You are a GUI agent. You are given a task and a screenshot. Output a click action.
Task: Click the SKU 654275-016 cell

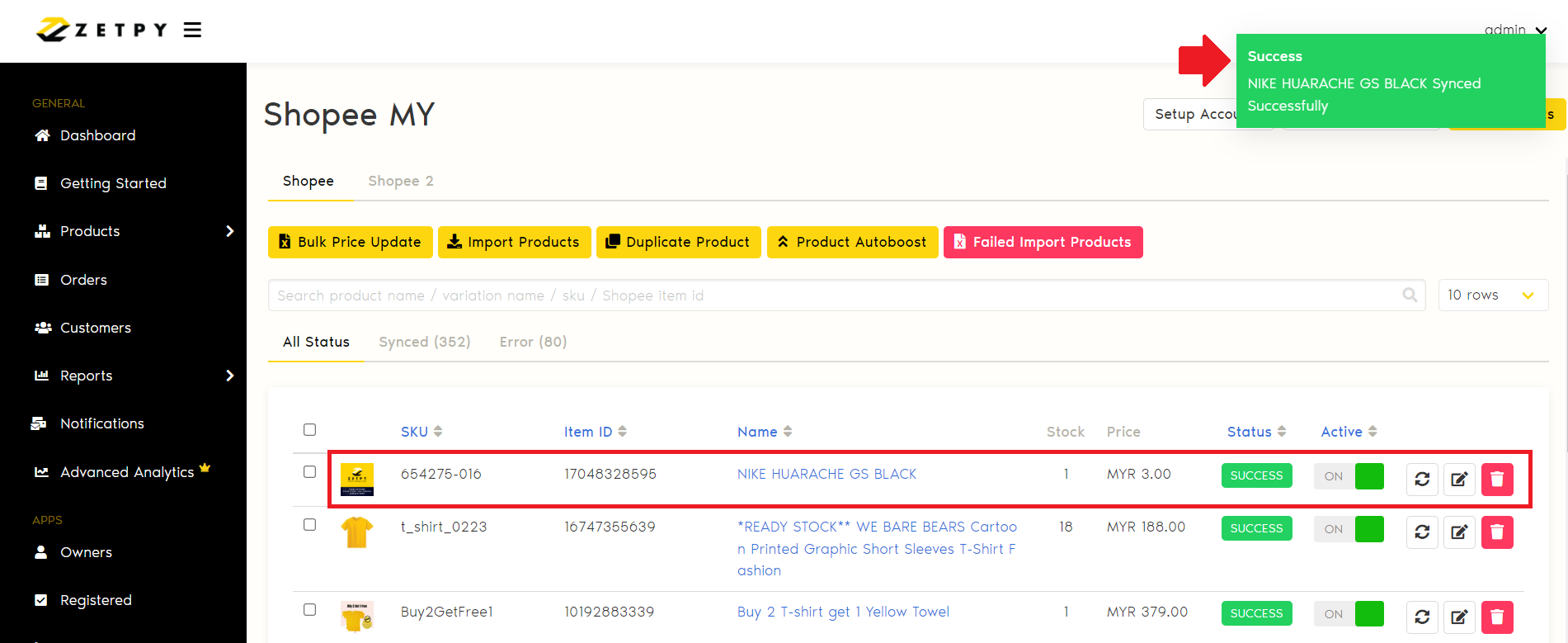tap(441, 474)
